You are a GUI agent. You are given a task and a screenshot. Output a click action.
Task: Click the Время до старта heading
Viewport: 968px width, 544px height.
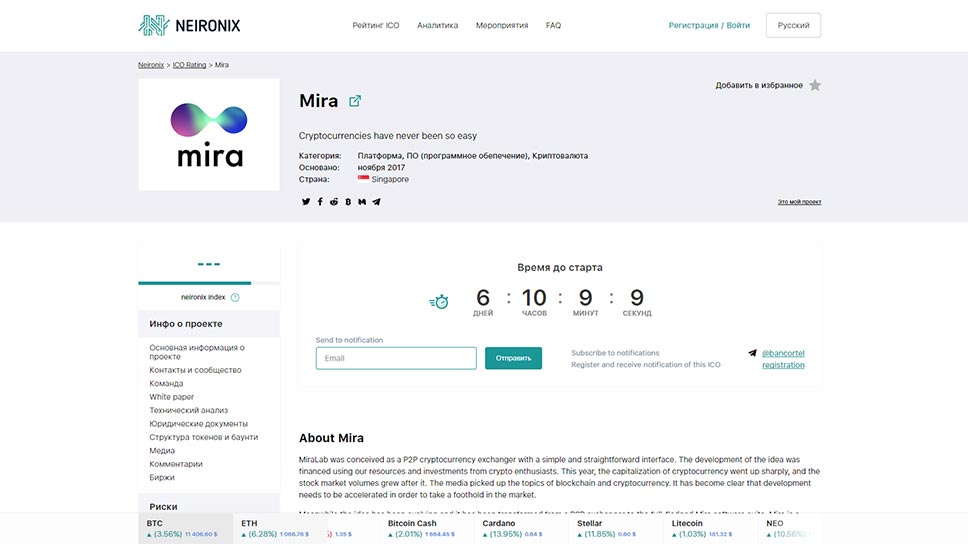click(x=560, y=267)
